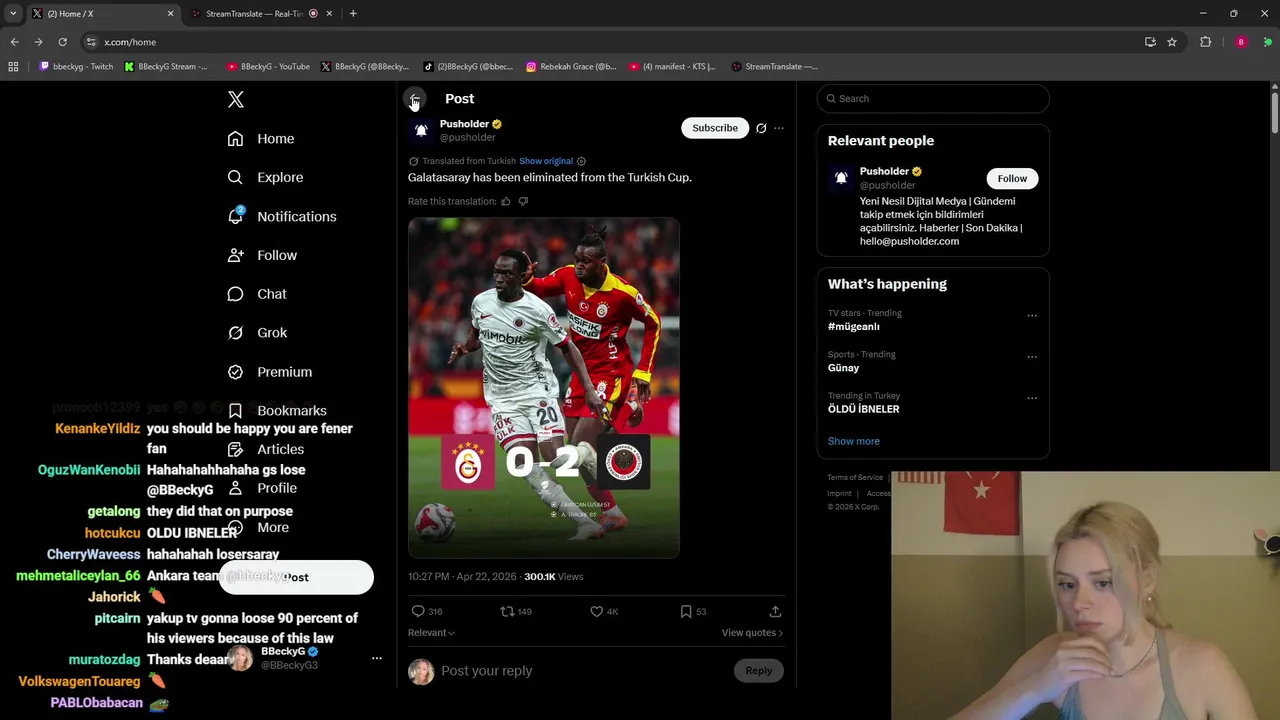
Task: Click the Grok icon beside Subscribe
Action: (761, 128)
